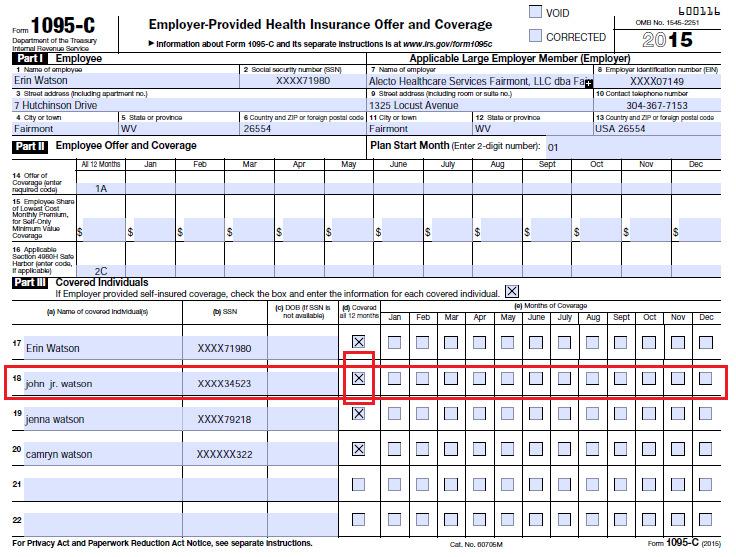This screenshot has height=557, width=736.
Task: Click covered individual name jenna watson
Action: coord(103,419)
